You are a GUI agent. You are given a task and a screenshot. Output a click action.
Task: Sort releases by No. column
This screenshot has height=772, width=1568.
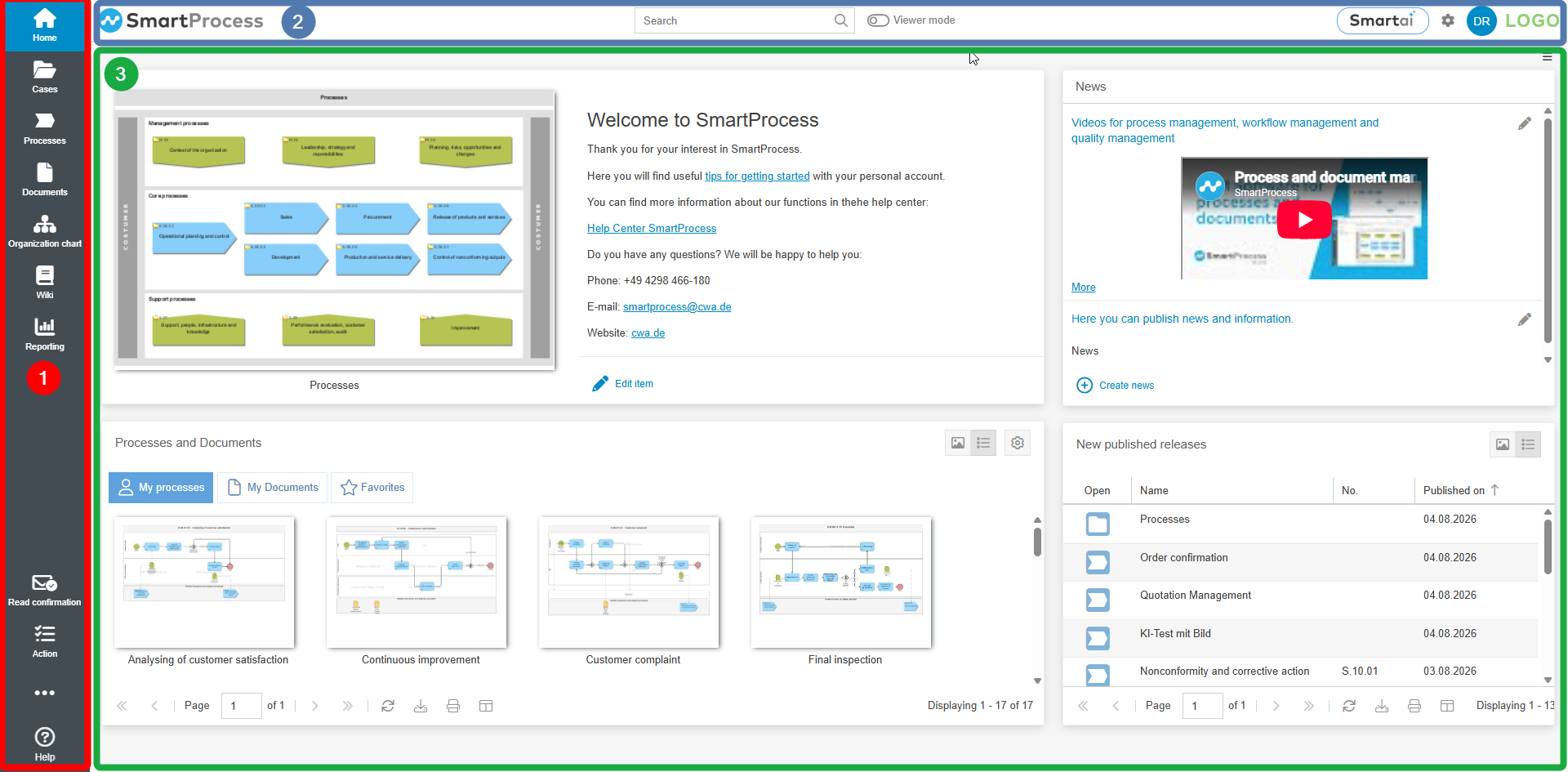pyautogui.click(x=1374, y=490)
